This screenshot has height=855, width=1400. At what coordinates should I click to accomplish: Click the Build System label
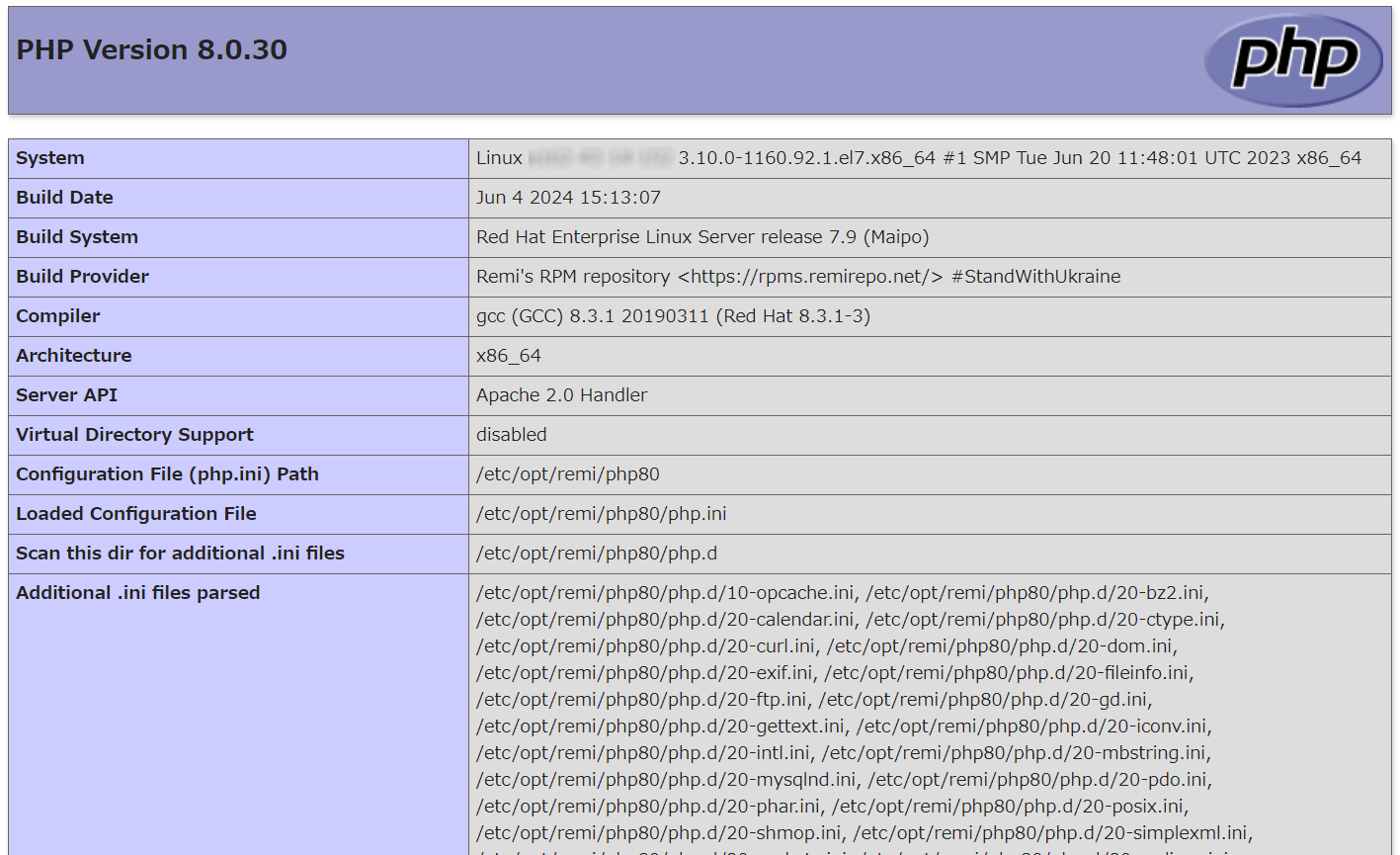coord(77,237)
